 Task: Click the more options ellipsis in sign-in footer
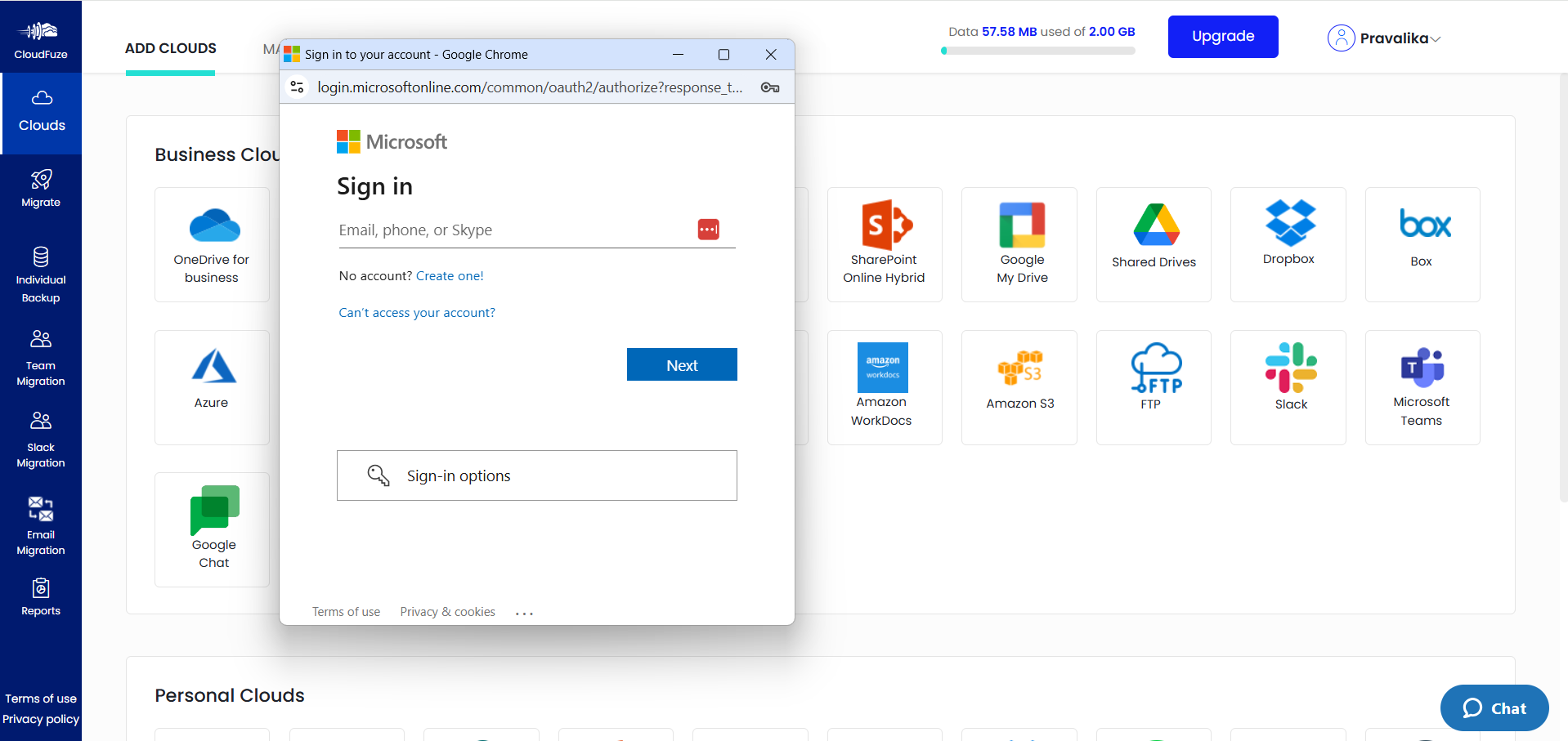[x=525, y=613]
